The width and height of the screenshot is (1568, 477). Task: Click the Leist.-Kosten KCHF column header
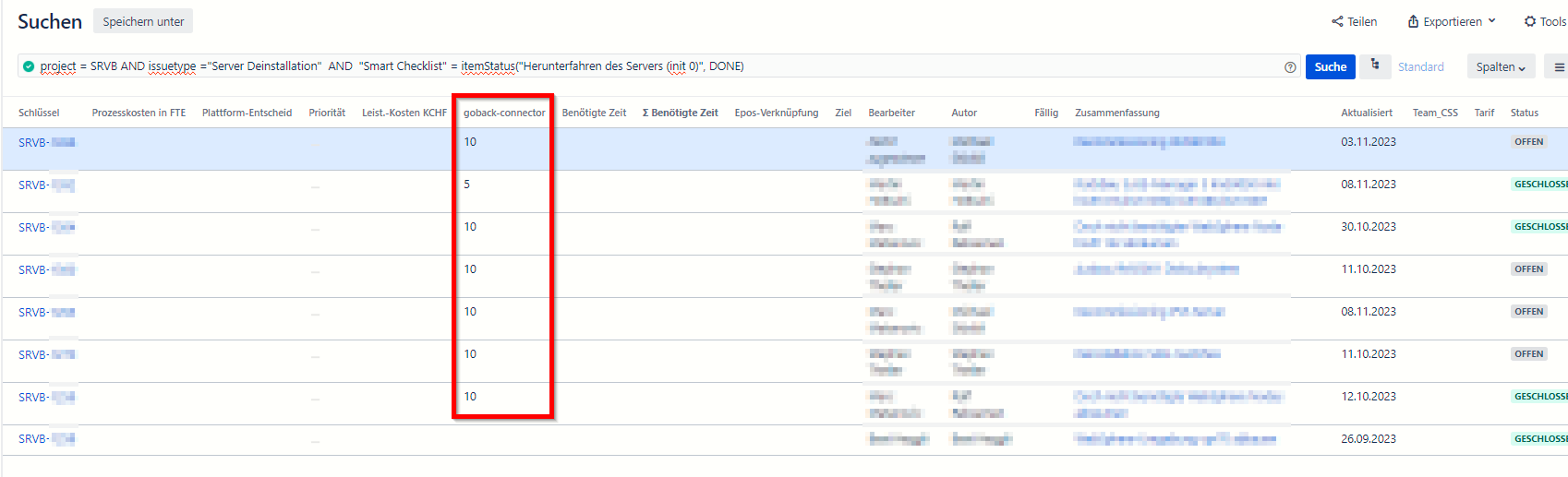(x=404, y=113)
